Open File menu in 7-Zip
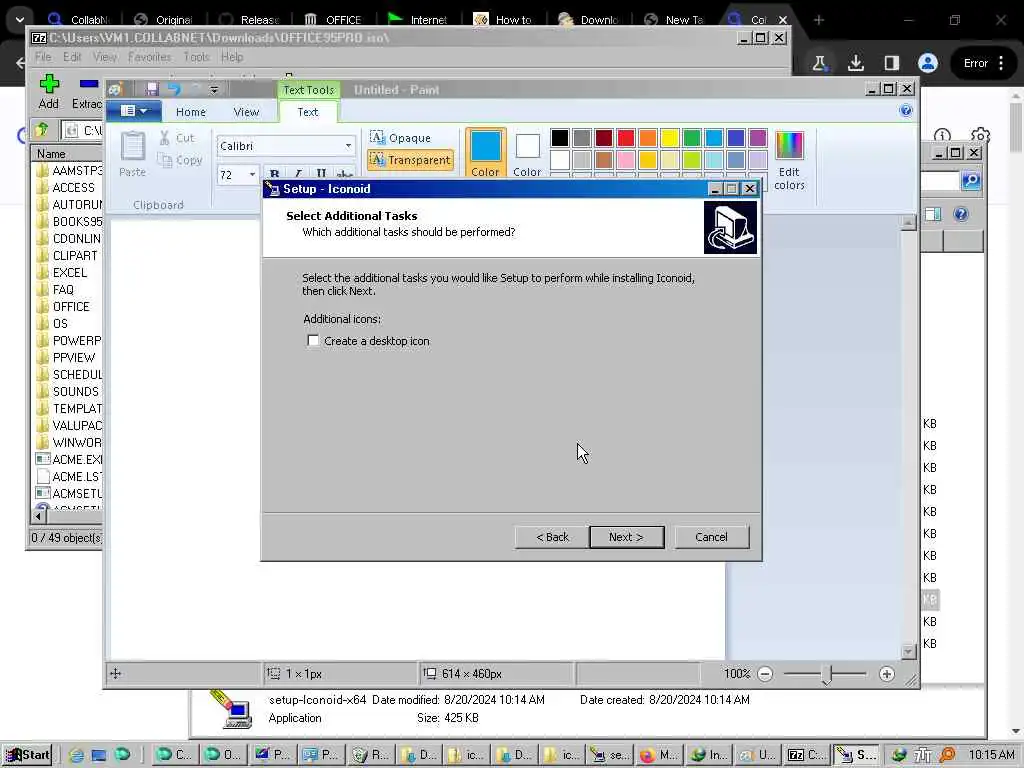The width and height of the screenshot is (1024, 768). (43, 57)
